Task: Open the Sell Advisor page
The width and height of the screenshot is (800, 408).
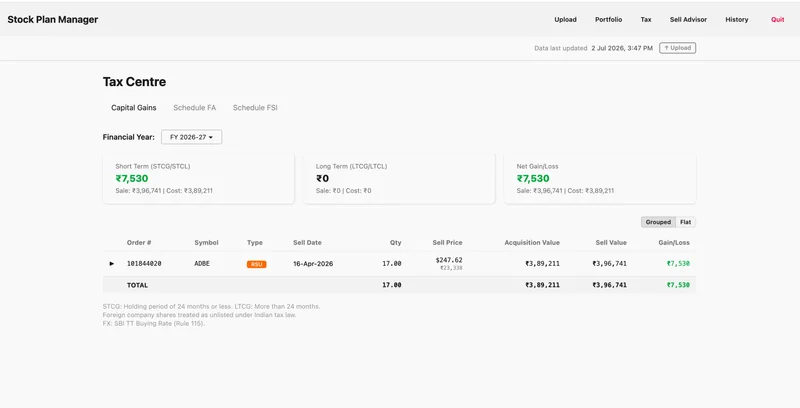Action: [x=688, y=19]
